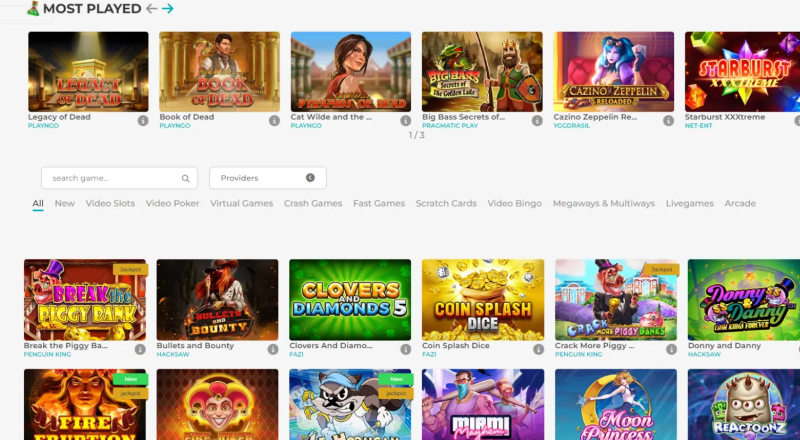Click YGGDRASIL provider link
This screenshot has height=440, width=800.
click(x=571, y=126)
